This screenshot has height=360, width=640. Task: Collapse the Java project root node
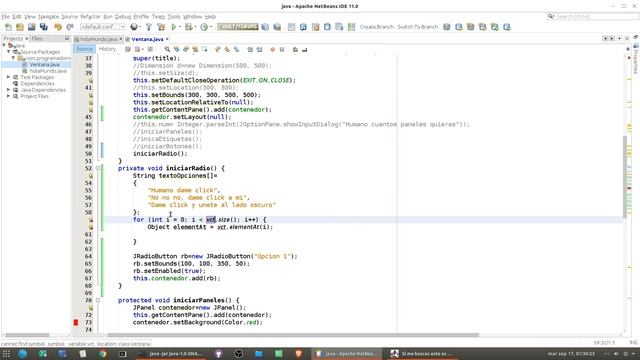(x=4, y=45)
